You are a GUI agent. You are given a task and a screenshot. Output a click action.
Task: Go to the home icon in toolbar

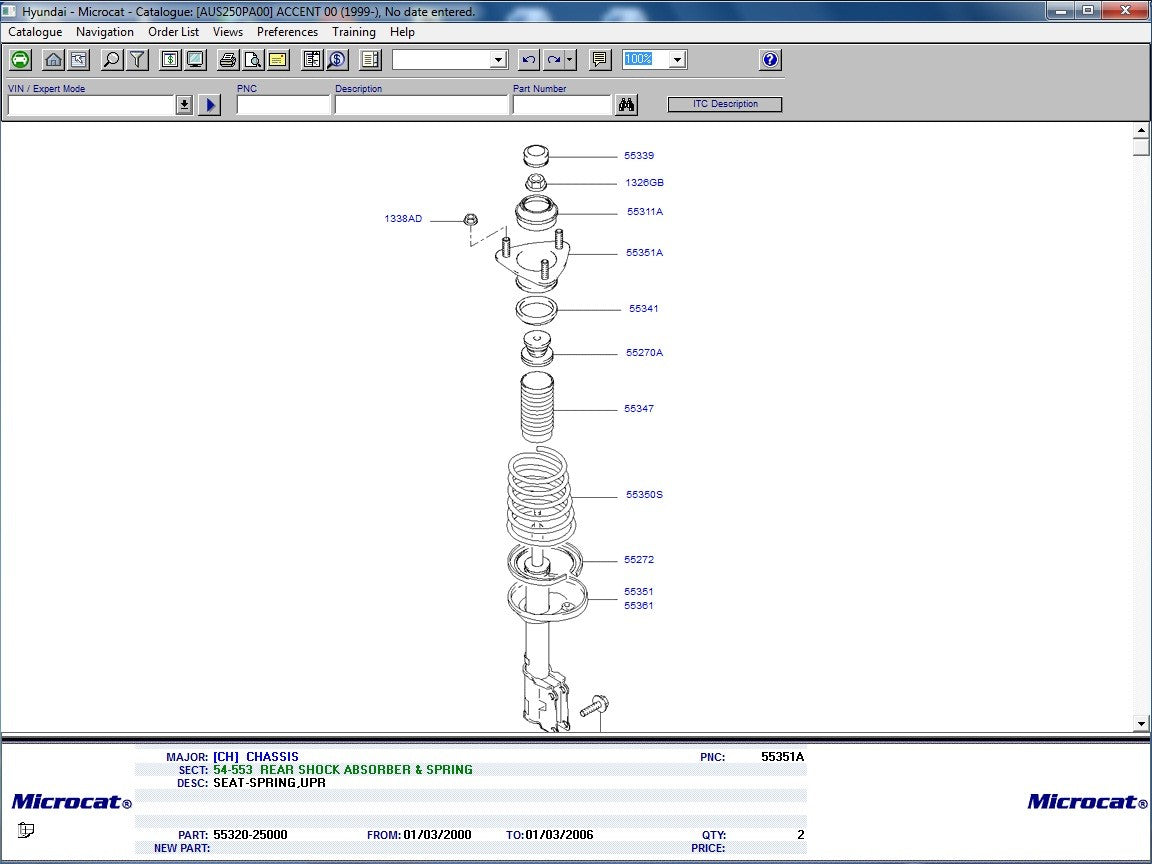(53, 60)
